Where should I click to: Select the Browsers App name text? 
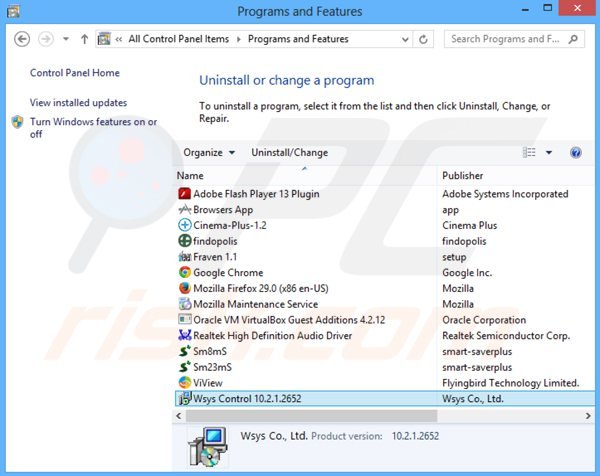click(223, 210)
